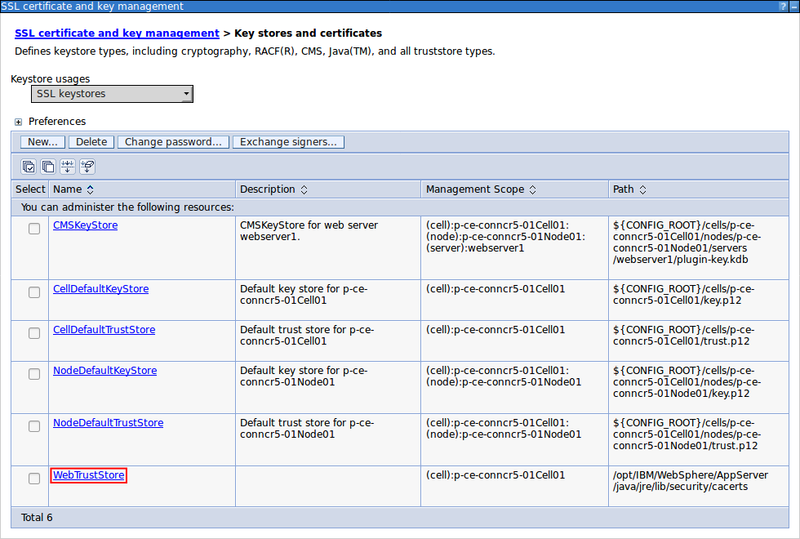Select the CellDefaultTrustStore checkbox
Image resolution: width=800 pixels, height=539 pixels.
point(34,333)
